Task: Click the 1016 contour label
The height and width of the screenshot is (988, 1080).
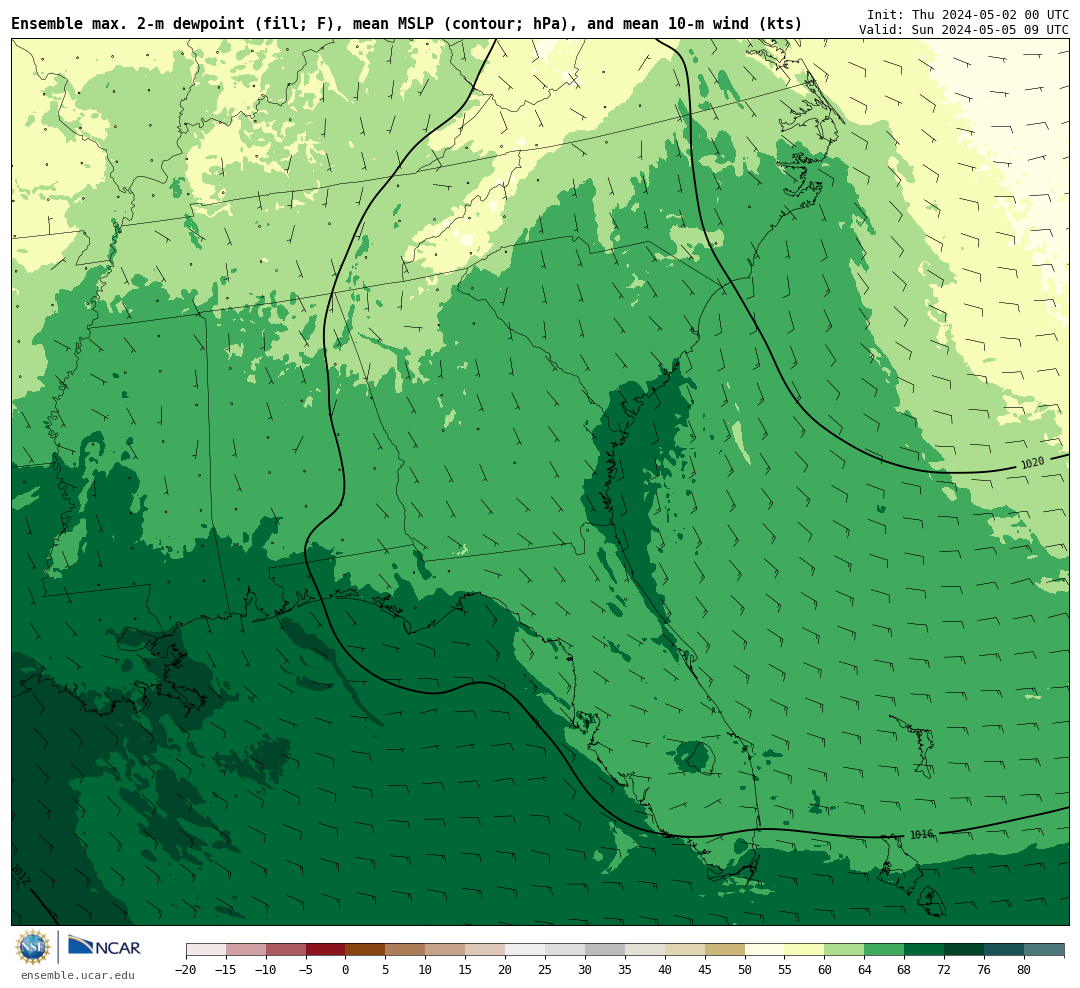Action: tap(922, 835)
